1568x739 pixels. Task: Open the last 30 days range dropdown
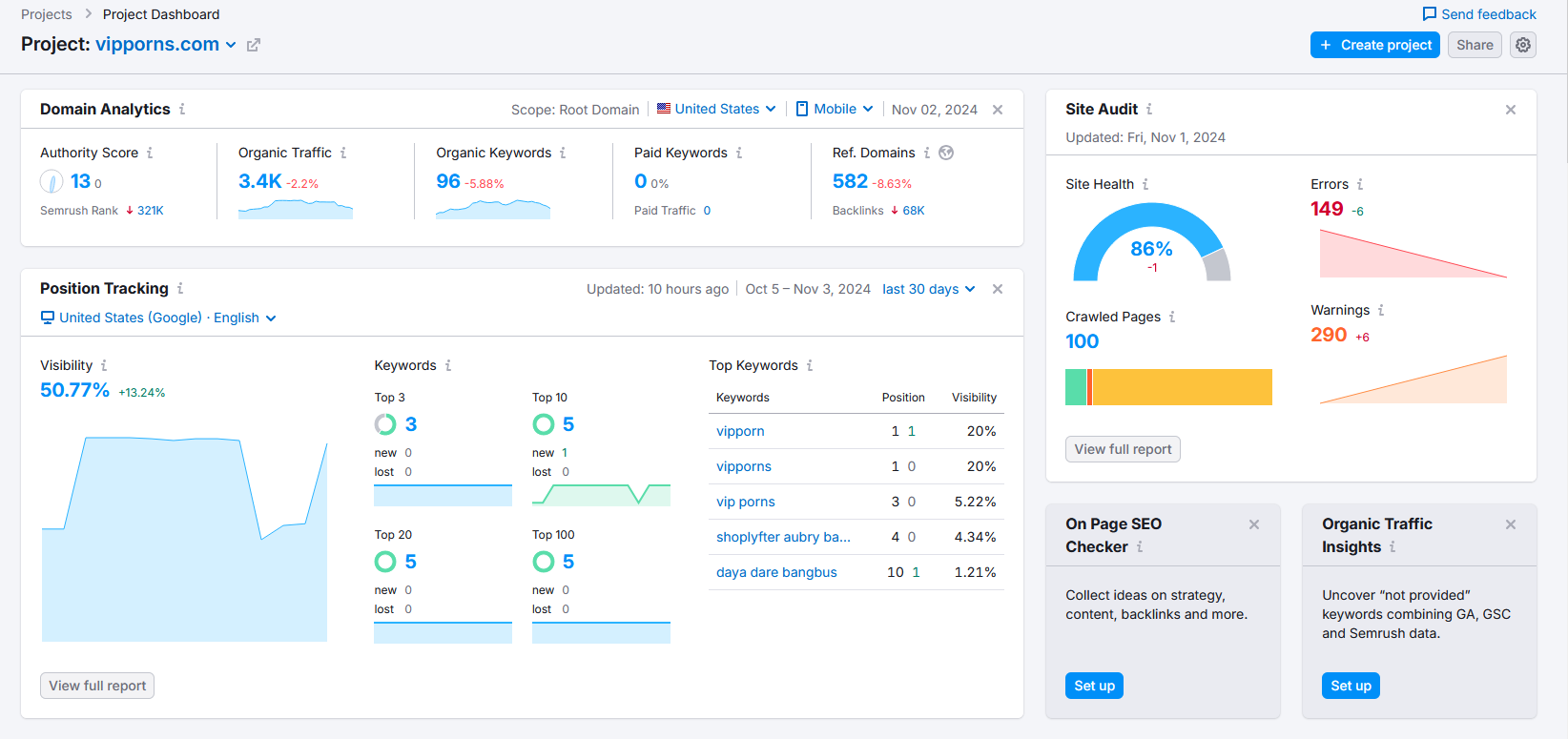[929, 289]
